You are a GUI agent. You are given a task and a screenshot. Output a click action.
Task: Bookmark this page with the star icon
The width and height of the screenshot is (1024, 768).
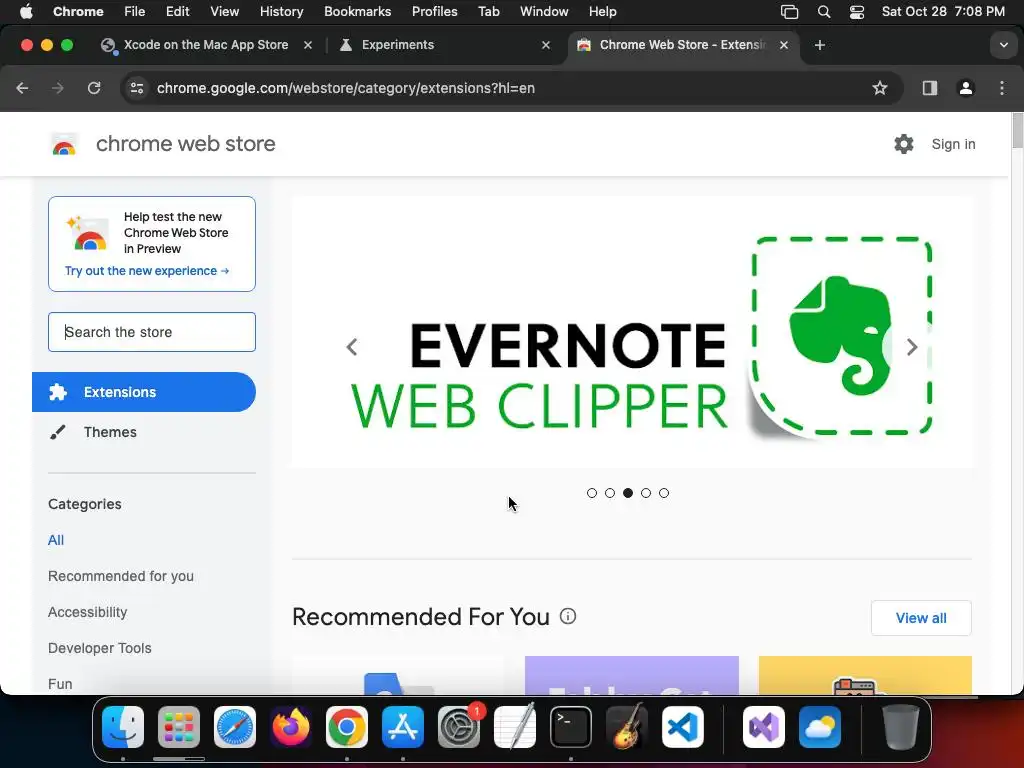click(880, 88)
